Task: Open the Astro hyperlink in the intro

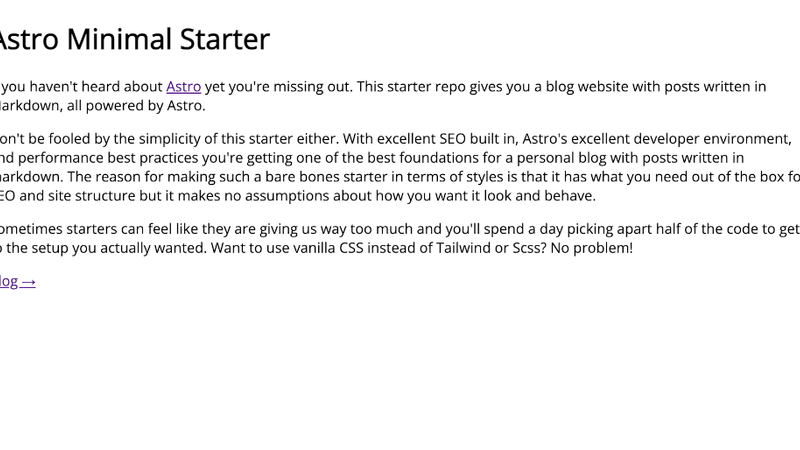Action: pos(183,87)
